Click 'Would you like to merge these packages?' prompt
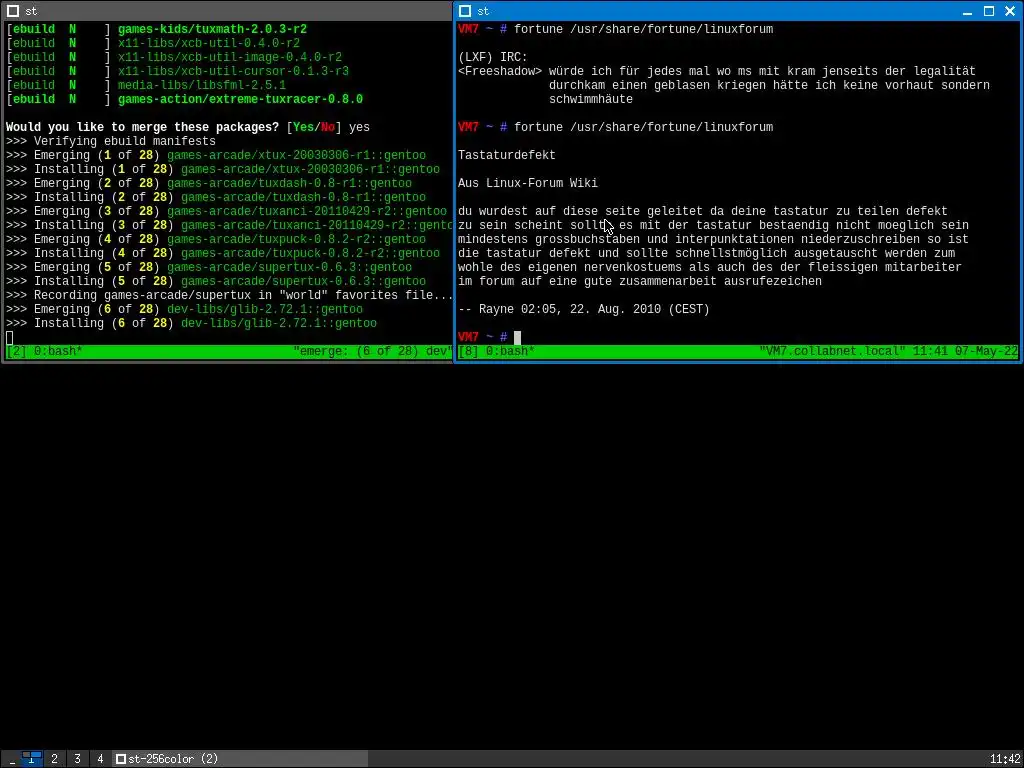Viewport: 1024px width, 768px height. [x=142, y=127]
